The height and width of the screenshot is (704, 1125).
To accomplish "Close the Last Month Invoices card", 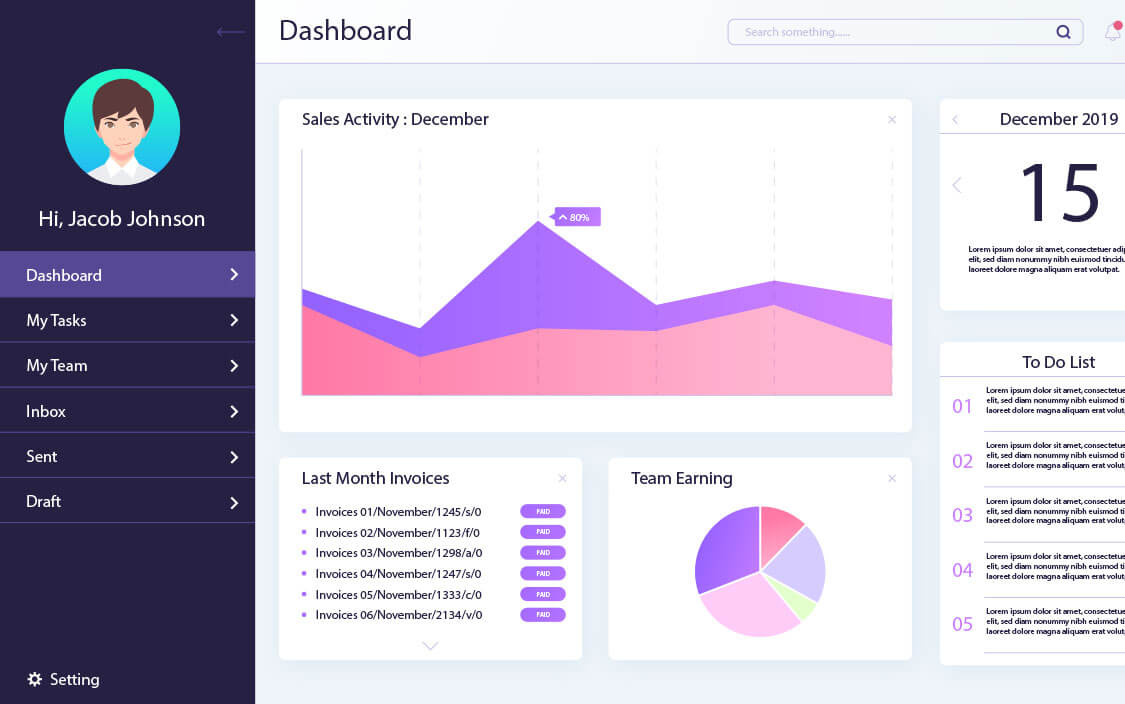I will click(x=562, y=478).
